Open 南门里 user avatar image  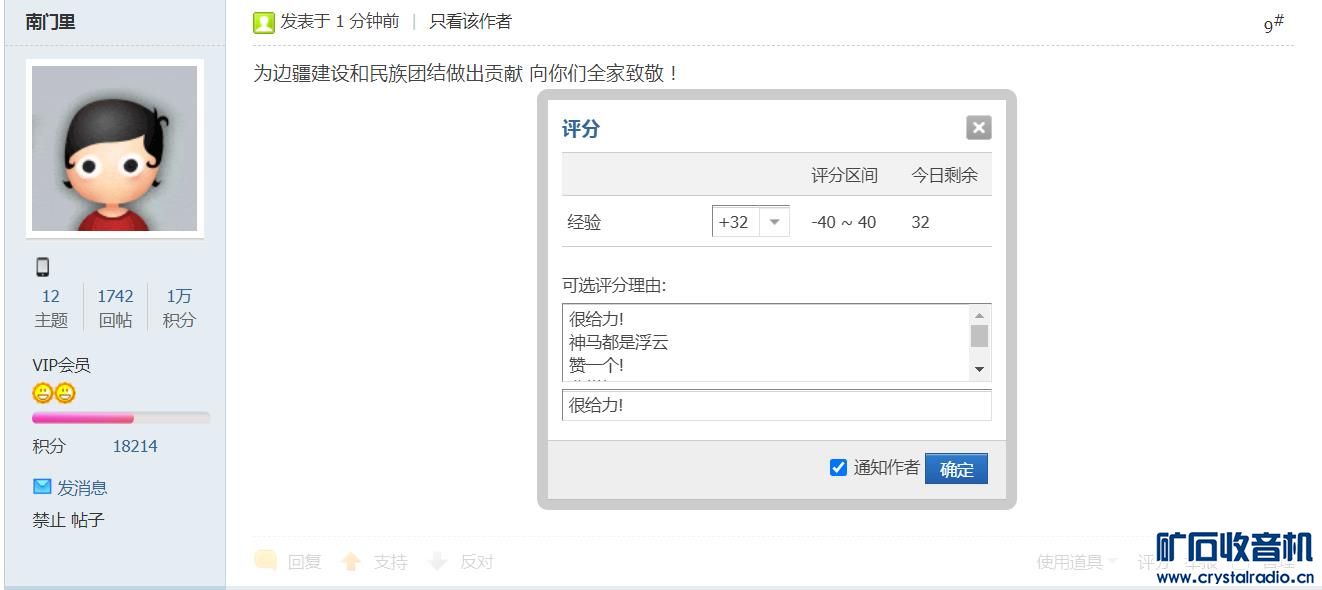click(x=115, y=148)
